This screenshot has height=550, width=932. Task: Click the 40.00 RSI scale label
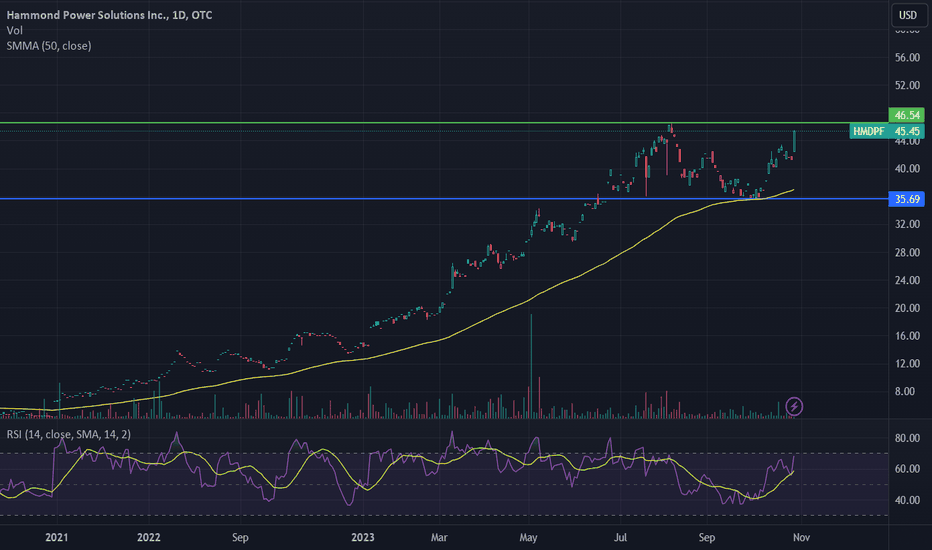907,500
